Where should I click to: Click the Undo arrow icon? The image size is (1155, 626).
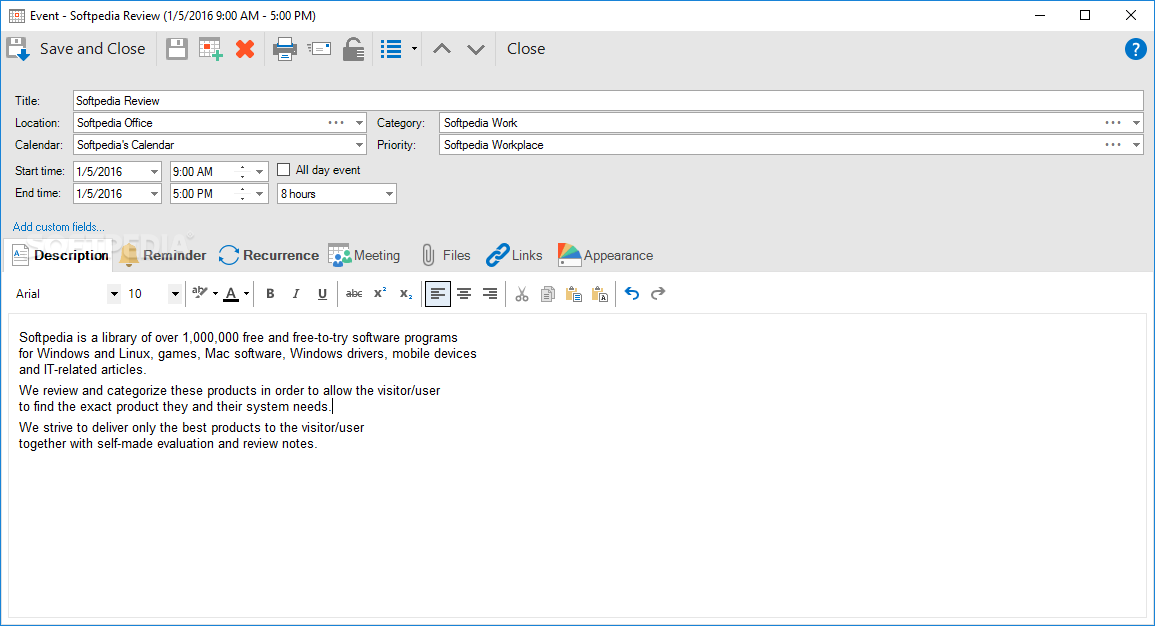tap(632, 293)
